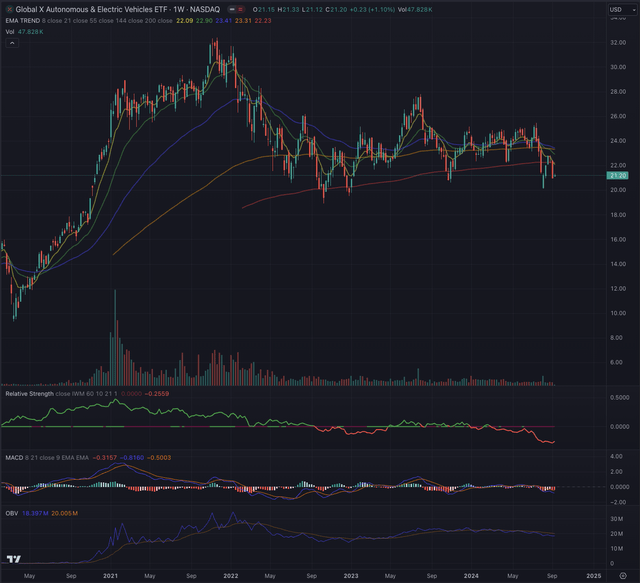
Task: Click the 4.00 MACD axis label
Action: 616,456
